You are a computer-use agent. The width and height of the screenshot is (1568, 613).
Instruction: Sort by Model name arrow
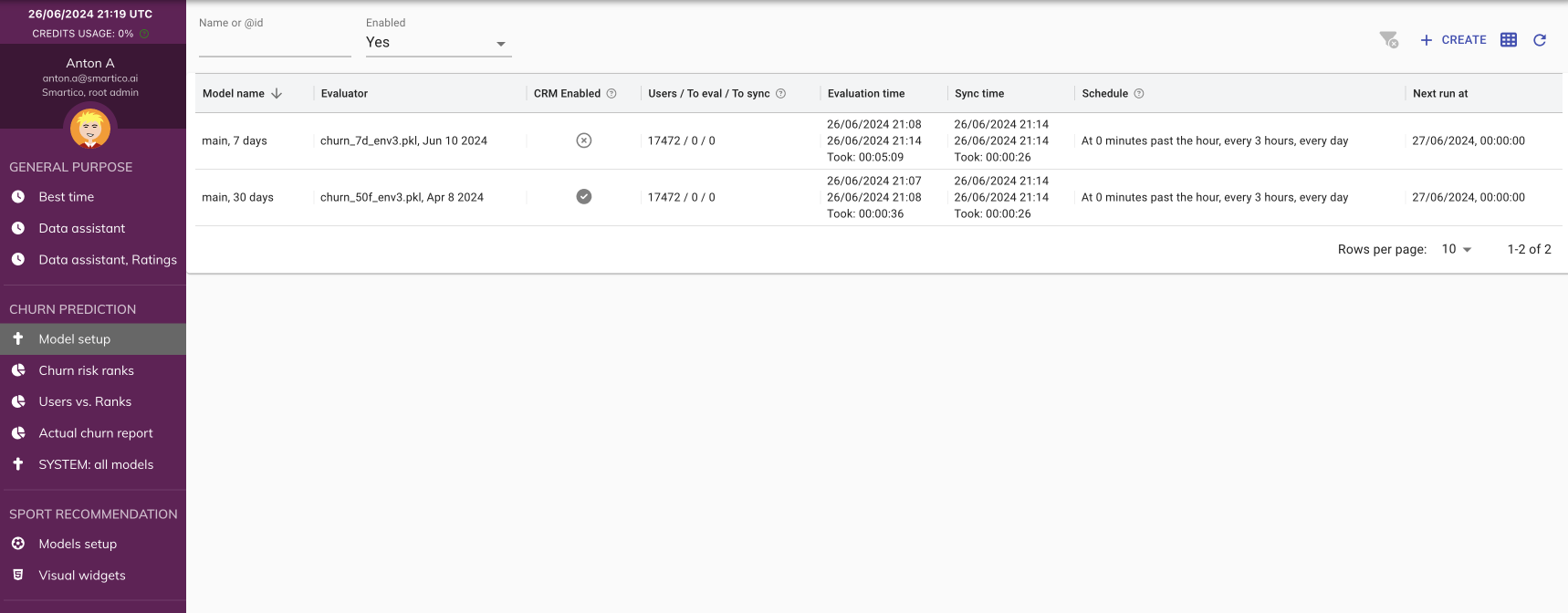[277, 94]
